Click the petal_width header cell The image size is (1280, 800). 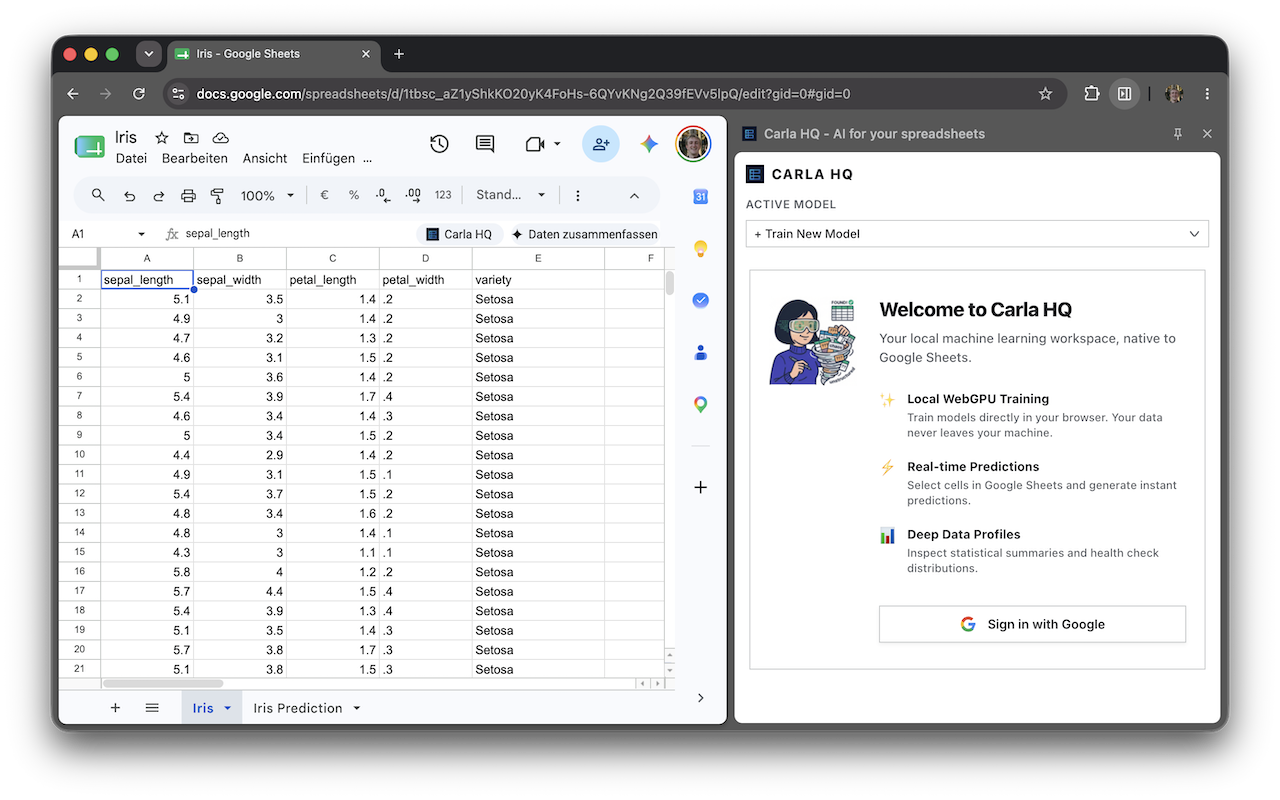426,280
